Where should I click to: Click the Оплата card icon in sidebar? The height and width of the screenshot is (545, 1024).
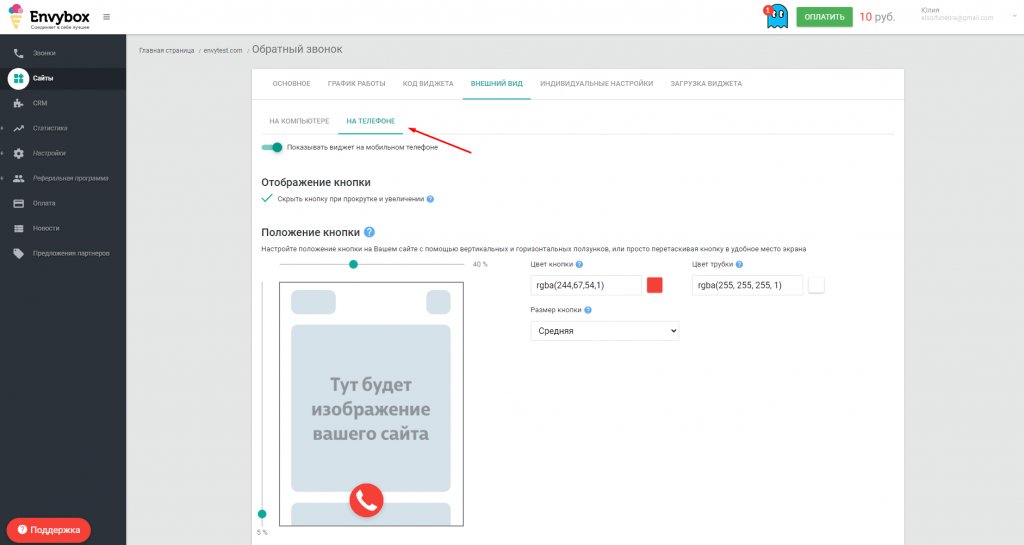pyautogui.click(x=19, y=204)
